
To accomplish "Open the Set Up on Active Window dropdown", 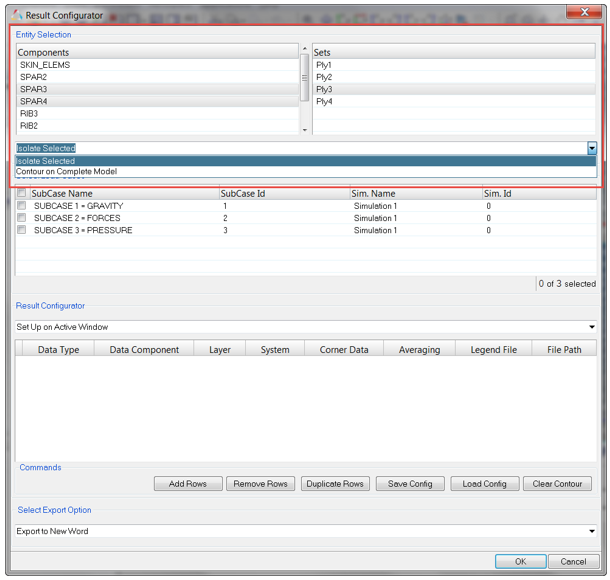I will (592, 327).
